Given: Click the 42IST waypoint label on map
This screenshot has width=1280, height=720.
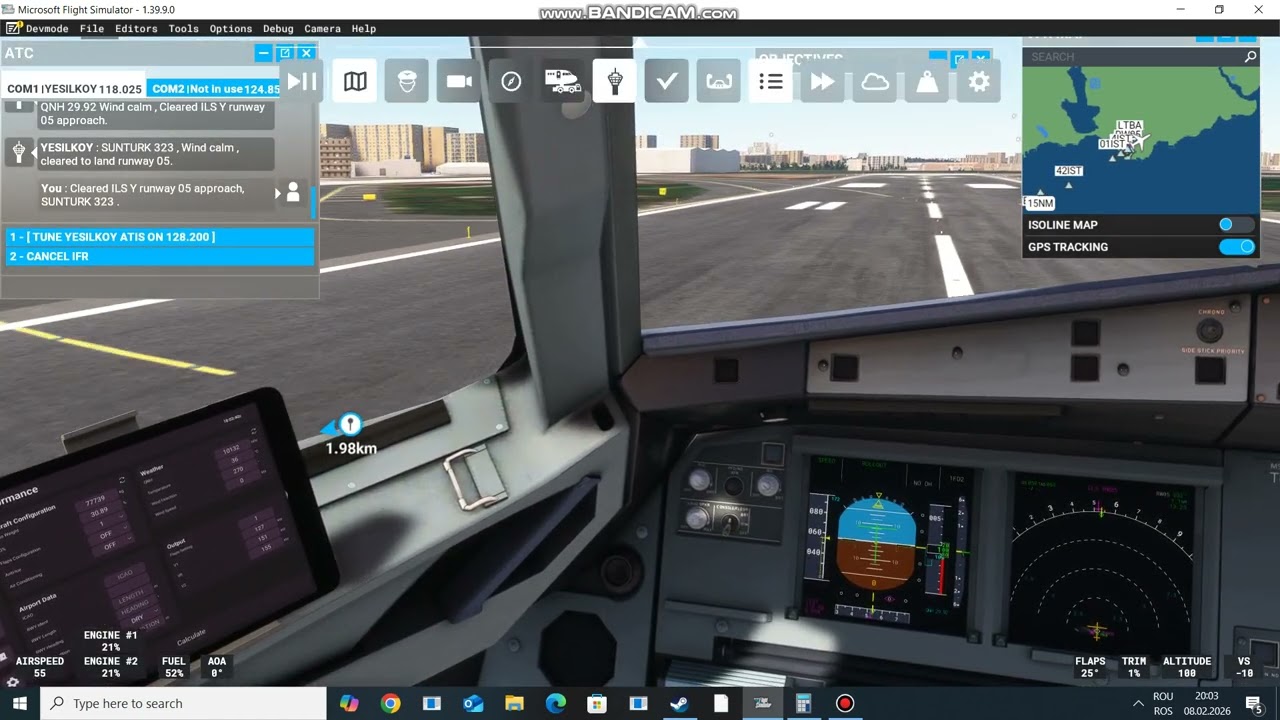Looking at the screenshot, I should tap(1069, 171).
